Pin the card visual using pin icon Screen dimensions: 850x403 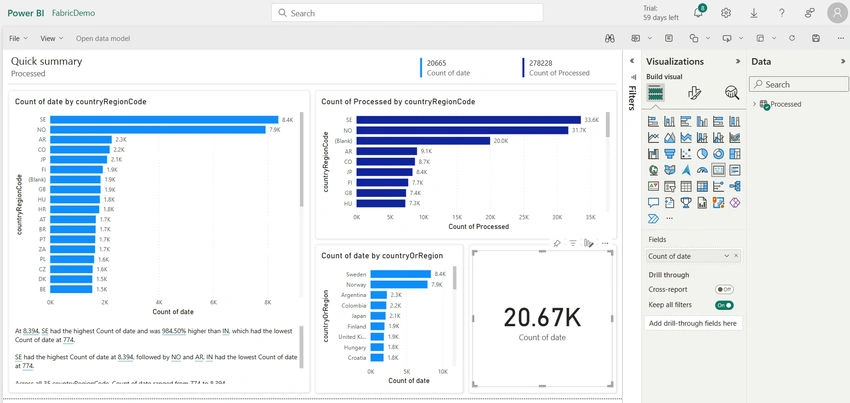point(557,244)
